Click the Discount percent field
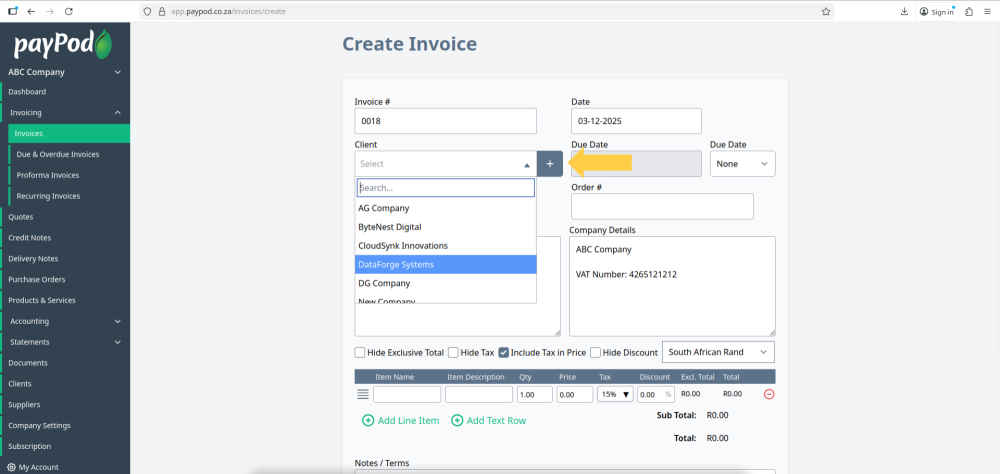Viewport: 1000px width, 474px height. [x=656, y=394]
